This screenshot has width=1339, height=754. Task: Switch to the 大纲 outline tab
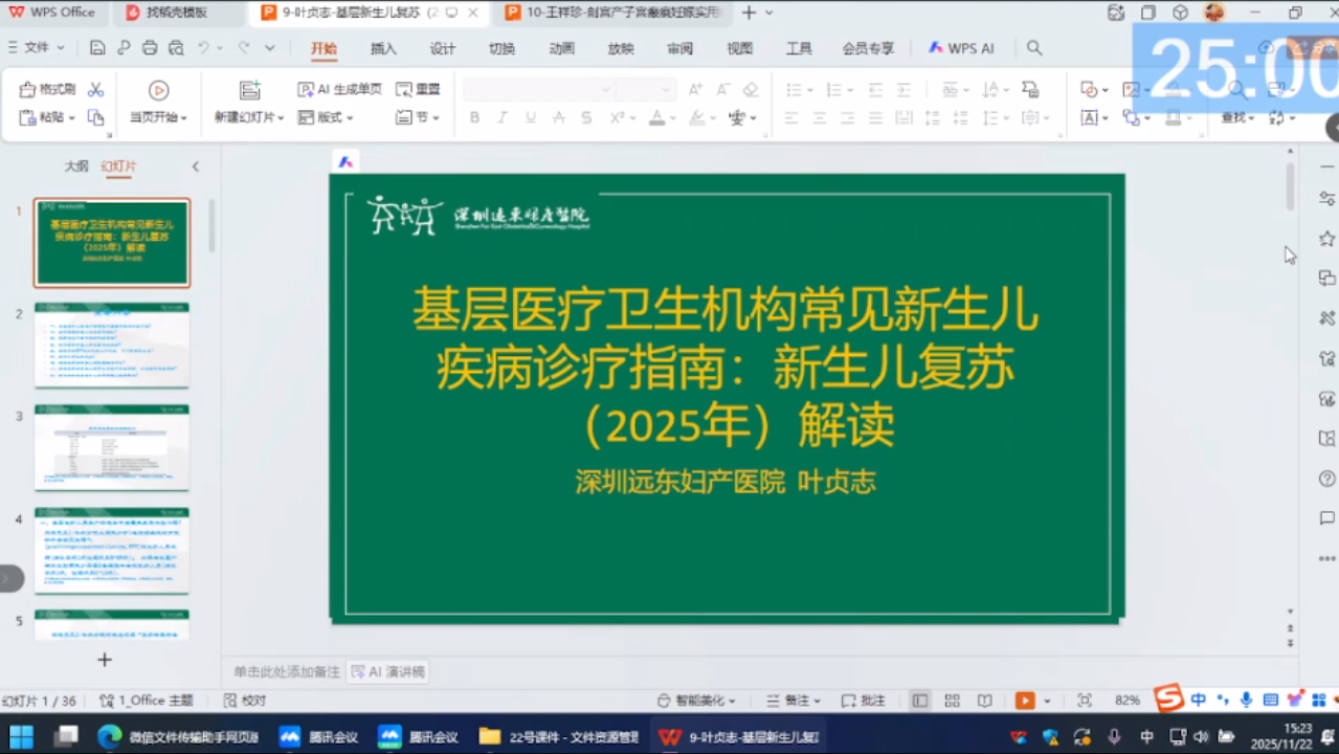click(x=76, y=166)
